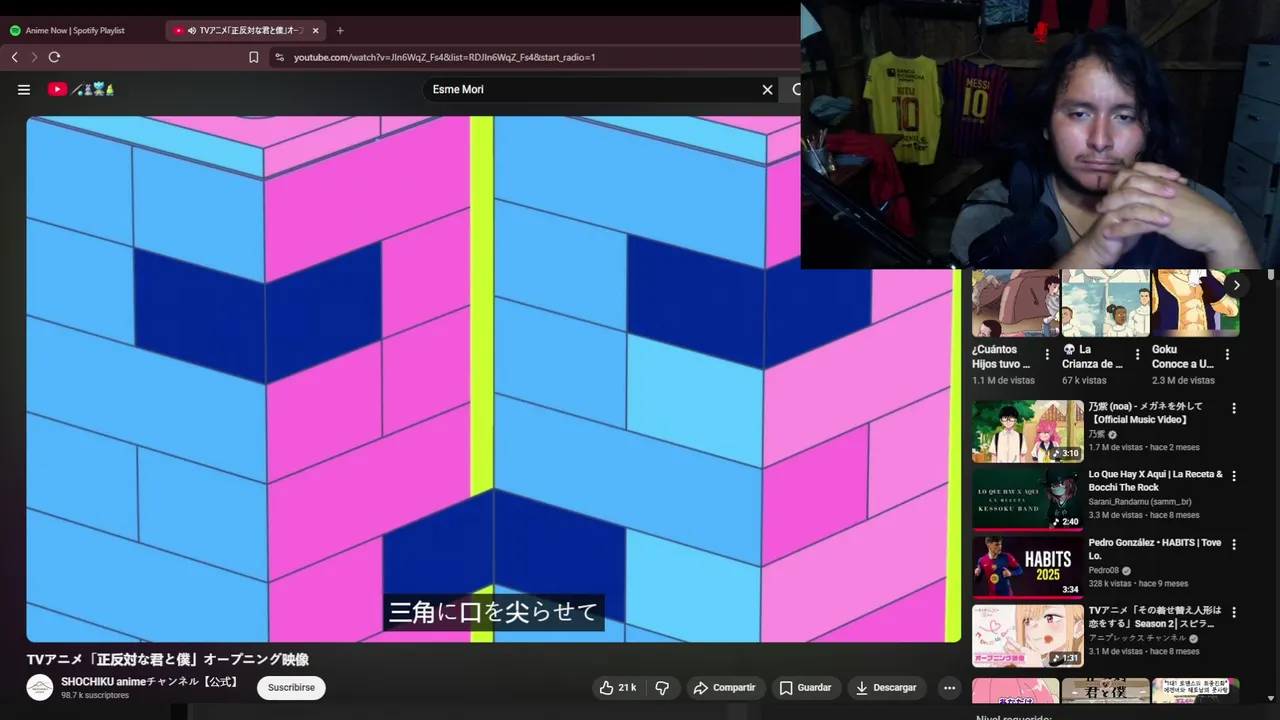Open the 'SHOCHIKU animeチャンネル【公式】' channel name
The height and width of the screenshot is (720, 1280).
click(151, 681)
